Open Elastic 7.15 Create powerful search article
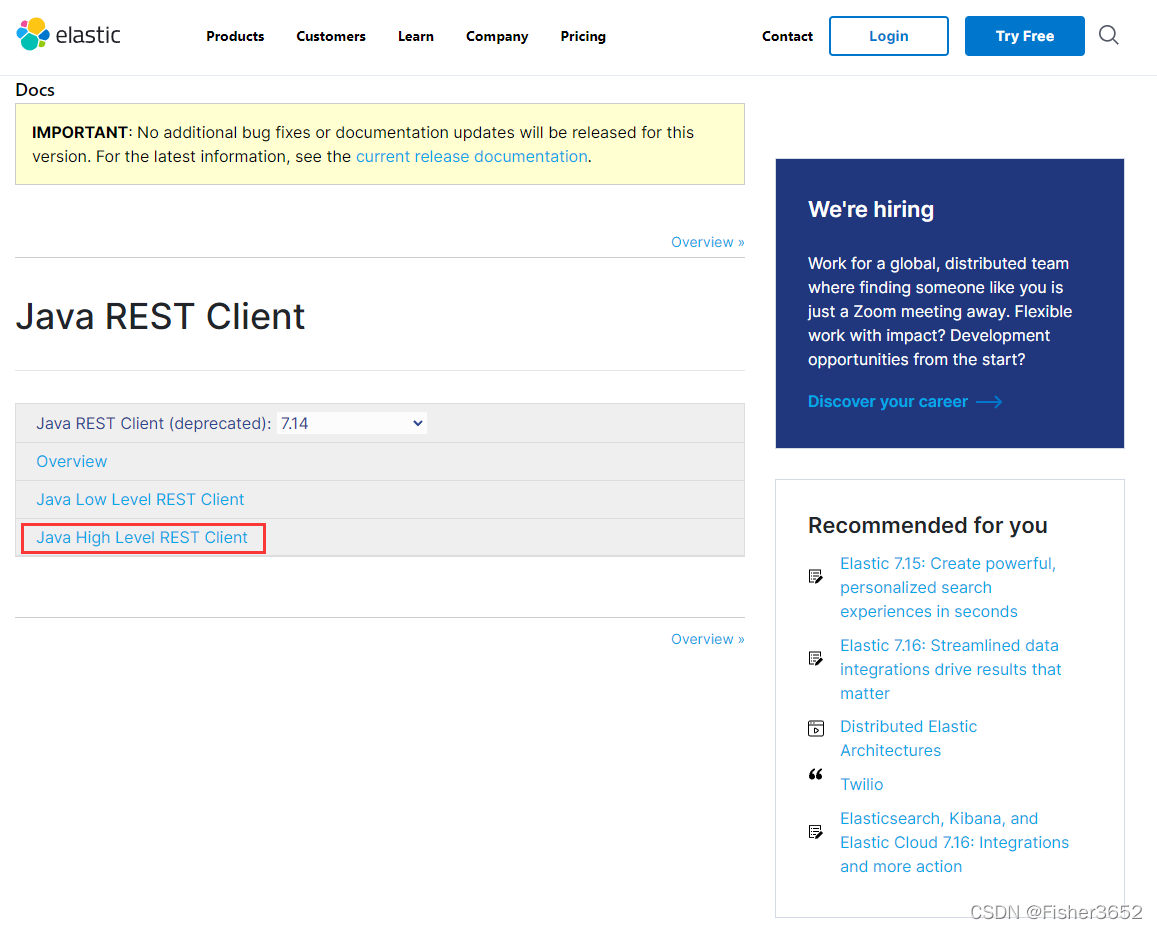This screenshot has height=929, width=1157. (947, 587)
